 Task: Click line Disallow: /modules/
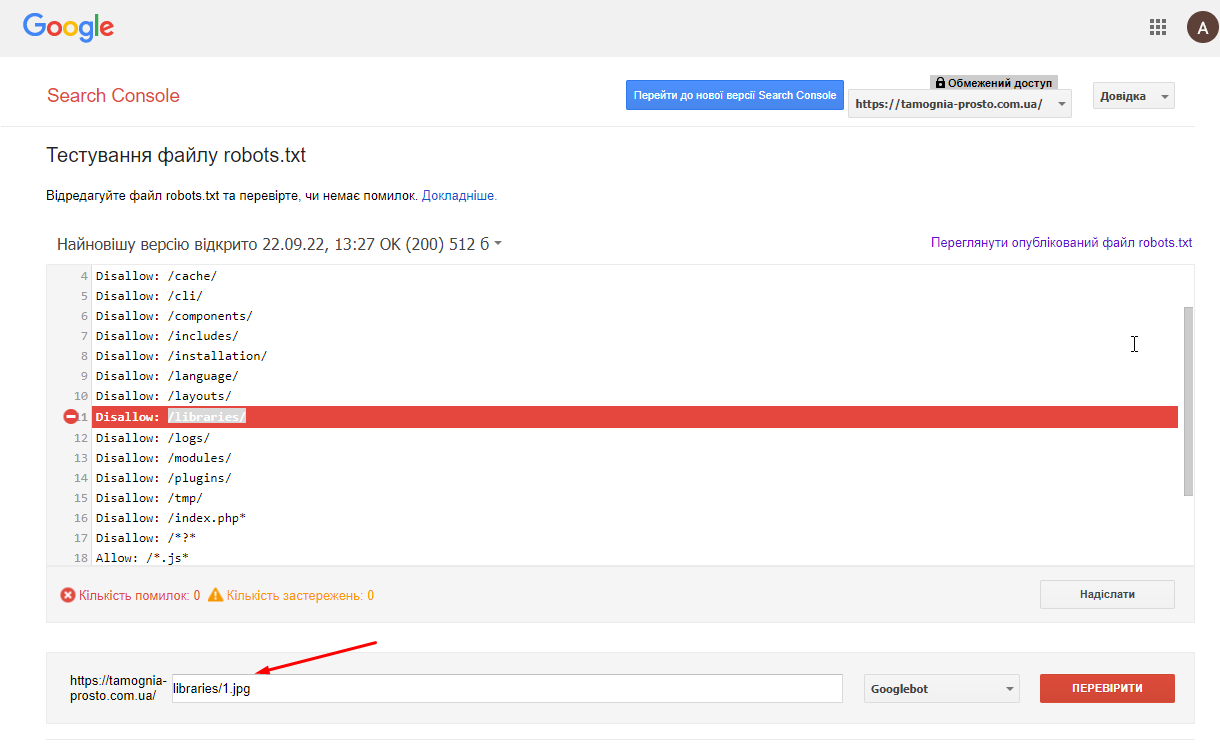pos(163,458)
